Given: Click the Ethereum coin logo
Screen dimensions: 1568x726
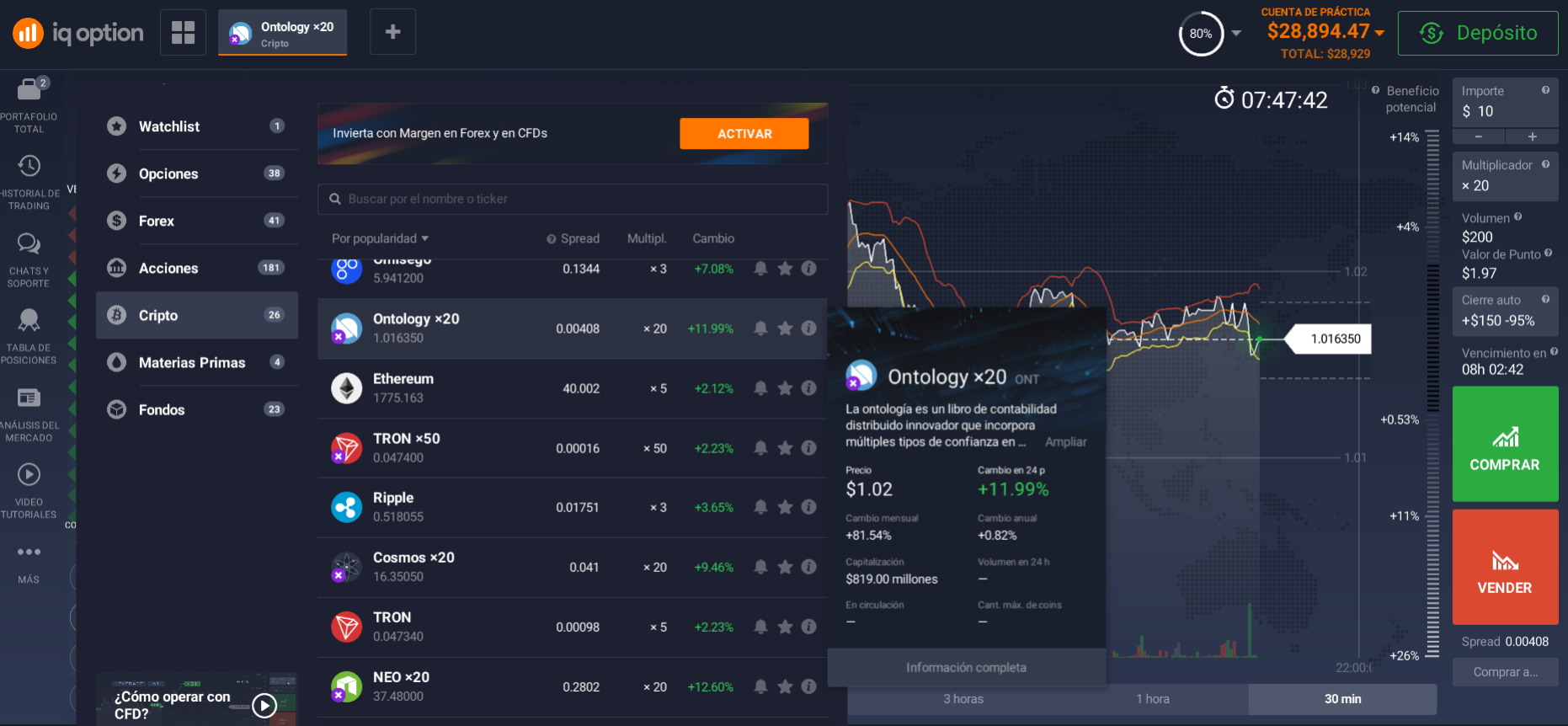Looking at the screenshot, I should point(346,388).
